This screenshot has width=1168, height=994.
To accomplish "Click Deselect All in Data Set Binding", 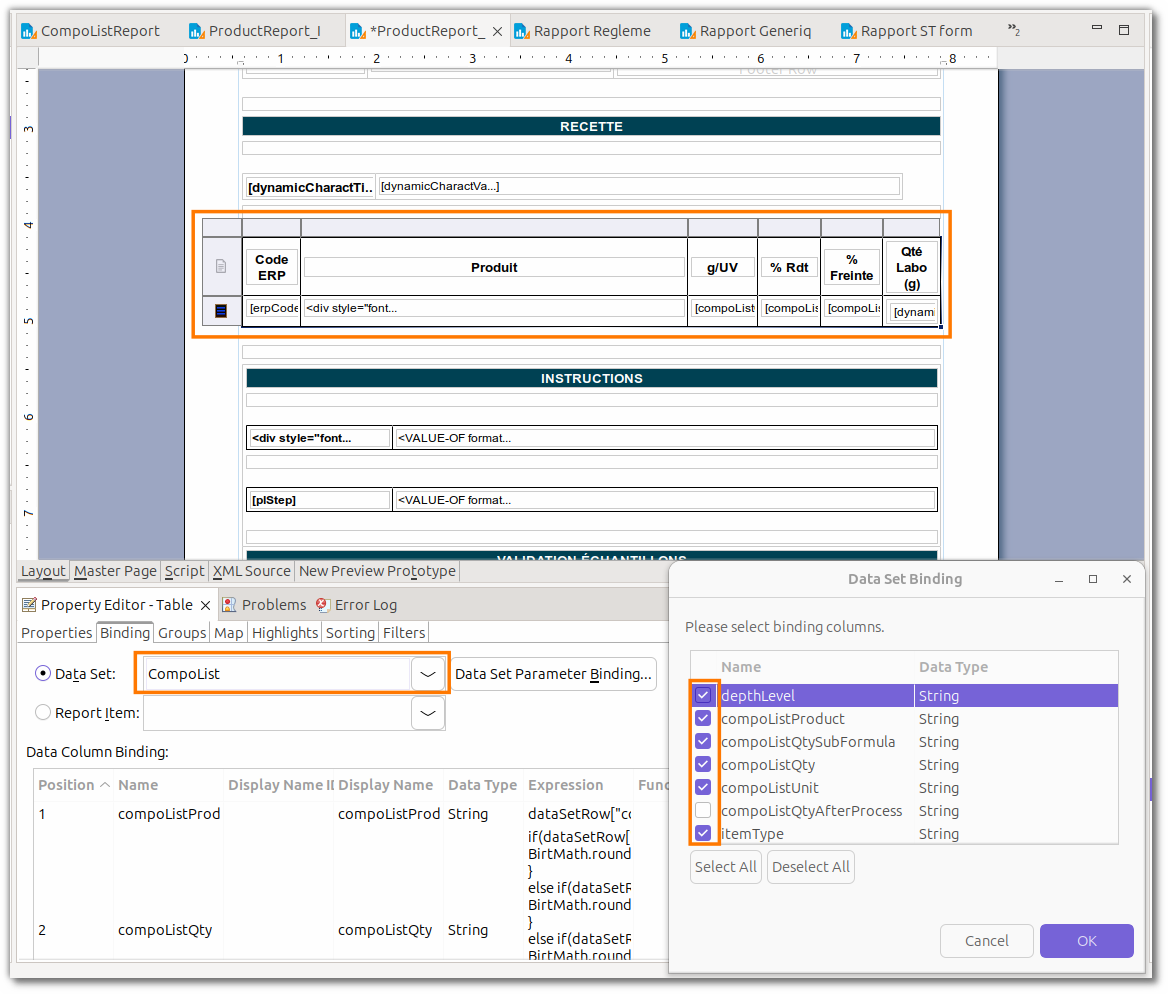I will 810,867.
